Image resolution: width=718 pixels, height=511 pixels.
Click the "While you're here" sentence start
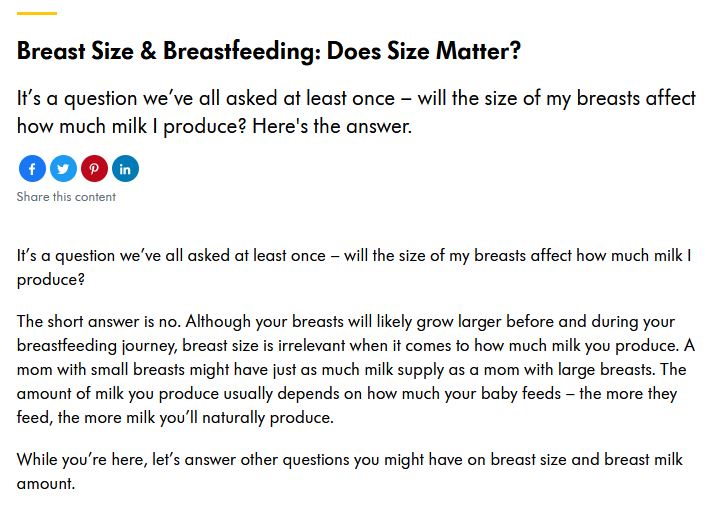click(x=82, y=460)
